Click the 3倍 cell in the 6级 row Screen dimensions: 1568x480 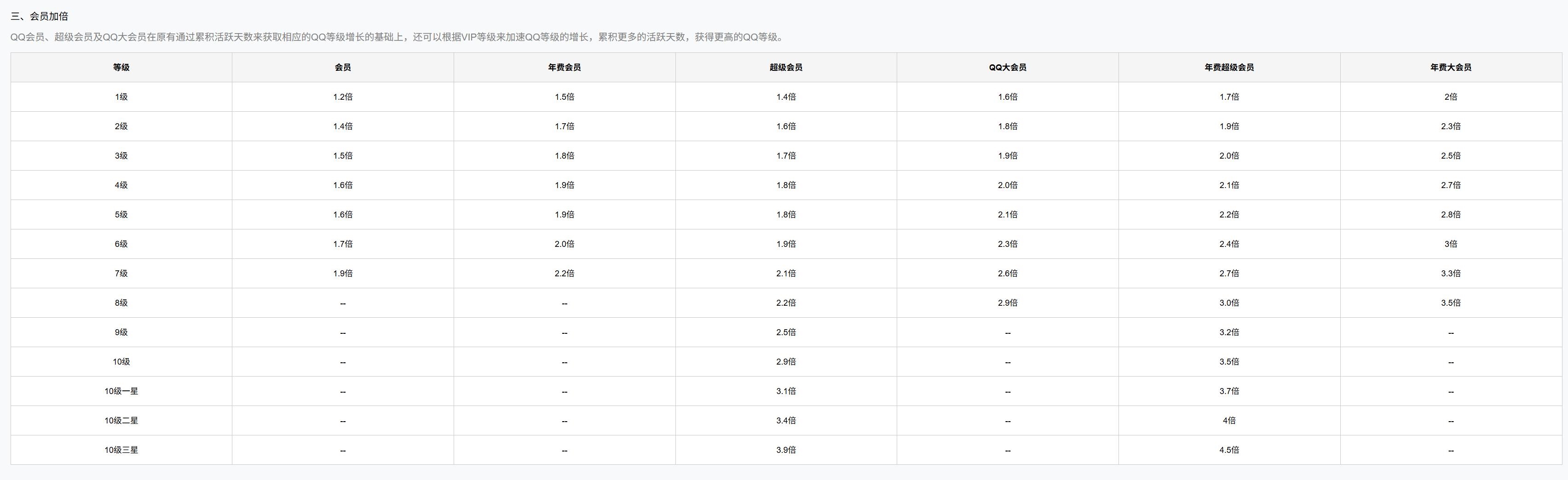point(1451,244)
